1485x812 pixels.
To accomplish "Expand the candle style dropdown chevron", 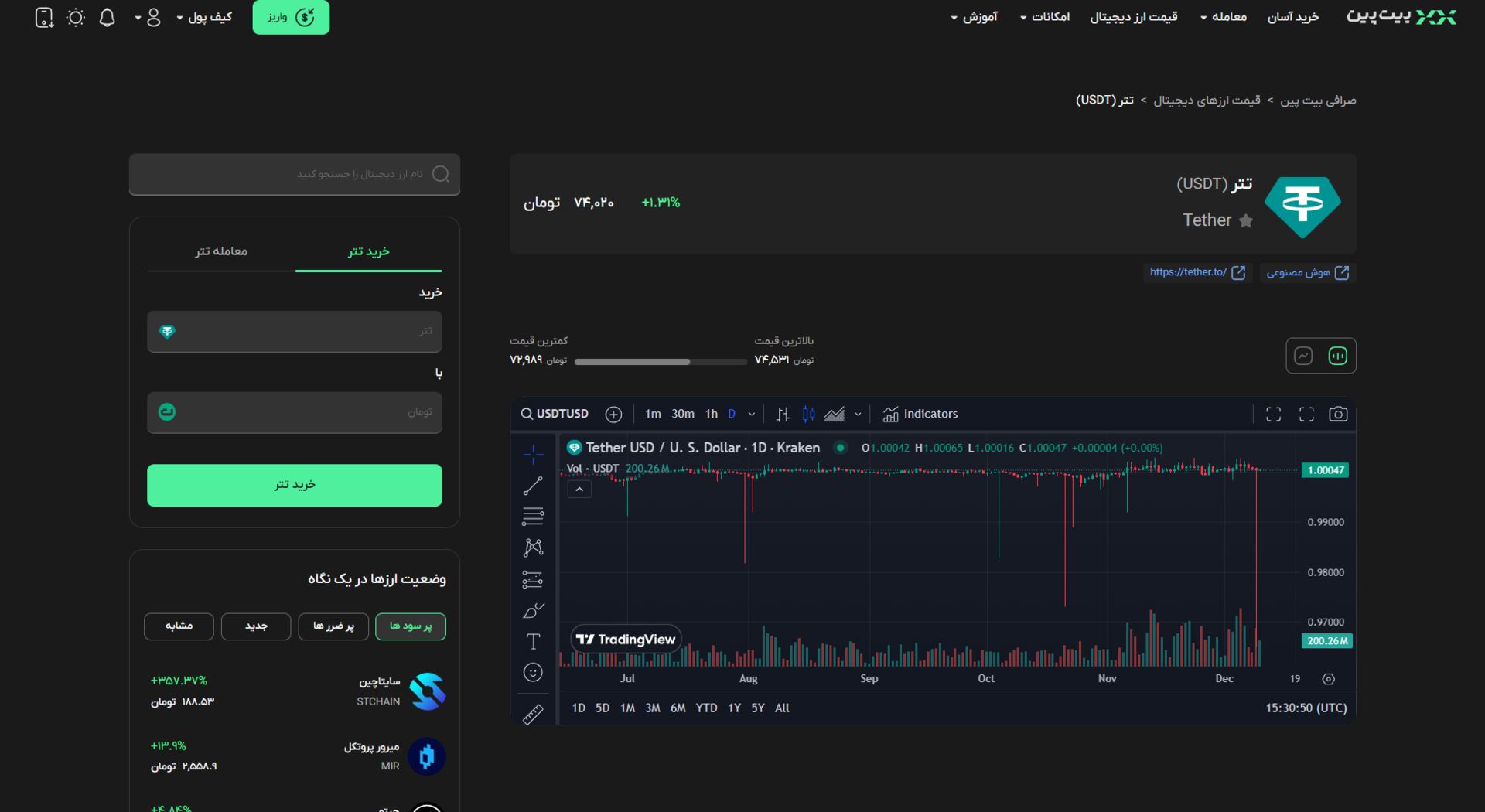I will click(857, 415).
